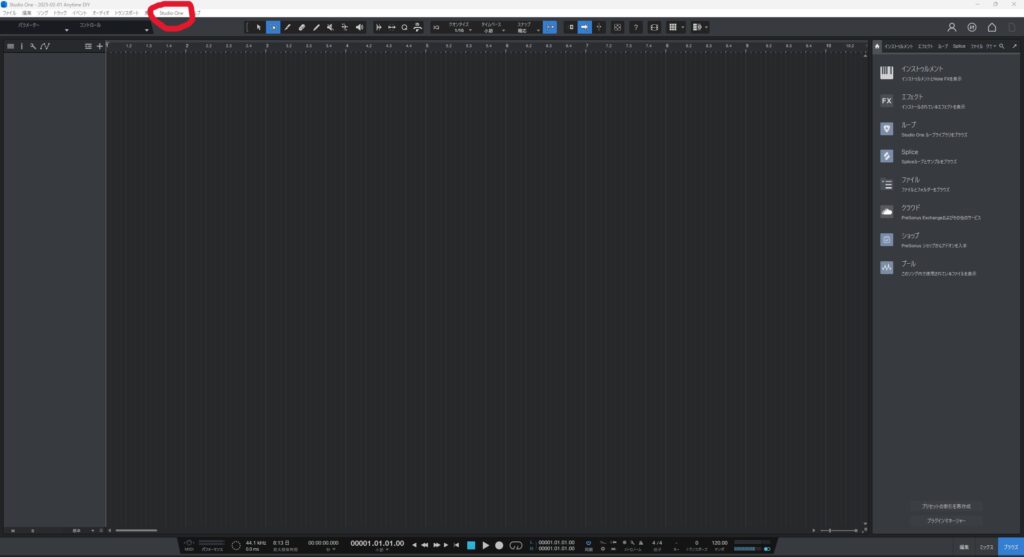
Task: Open the Instruments browser icon
Action: pyautogui.click(x=886, y=72)
